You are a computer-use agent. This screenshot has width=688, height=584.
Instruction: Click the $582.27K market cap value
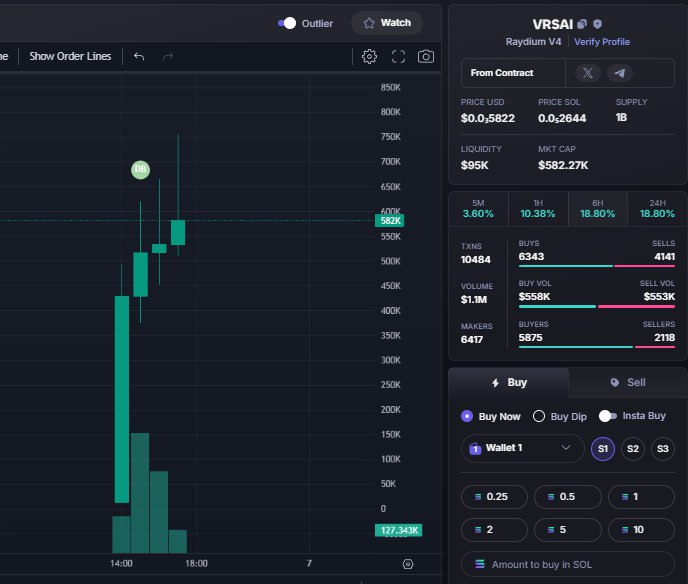tap(563, 165)
